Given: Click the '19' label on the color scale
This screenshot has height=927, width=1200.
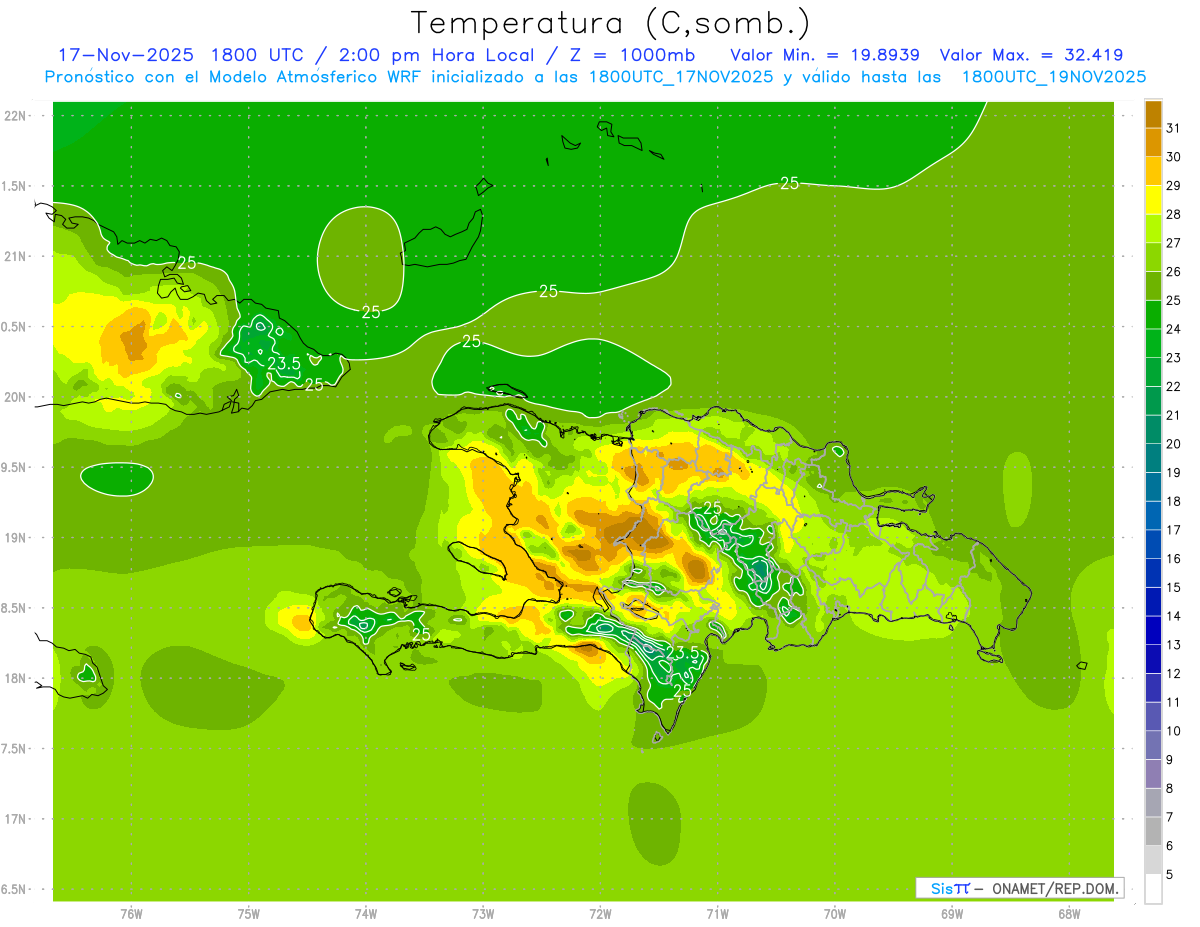Looking at the screenshot, I should [x=1173, y=472].
